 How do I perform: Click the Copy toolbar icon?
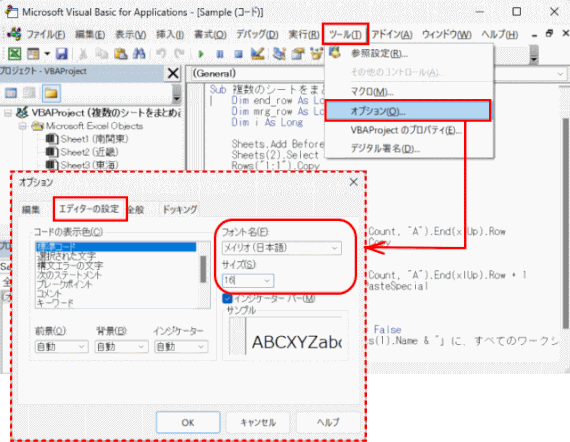(102, 54)
